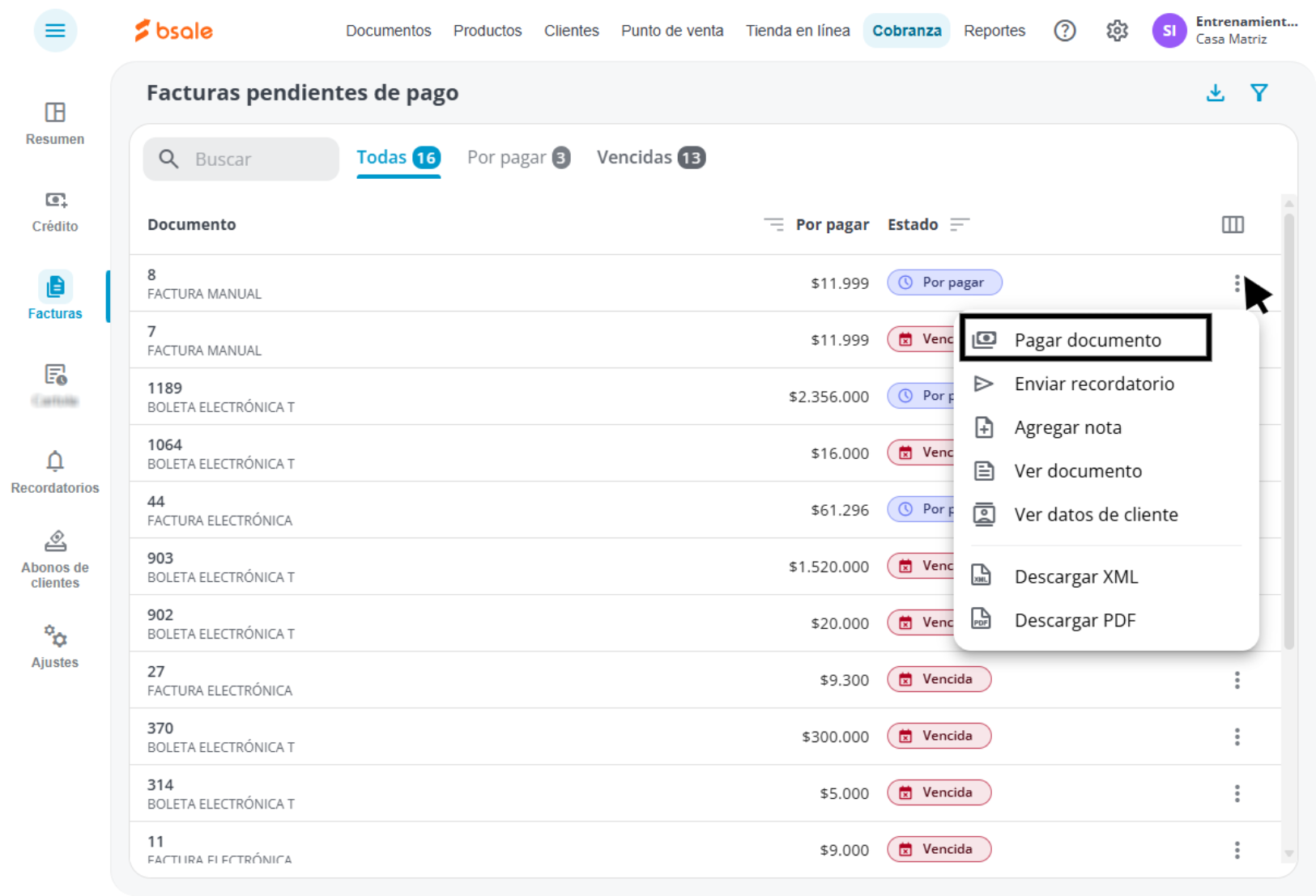Open Tienda en línea navigation
The image size is (1316, 896).
pos(798,31)
